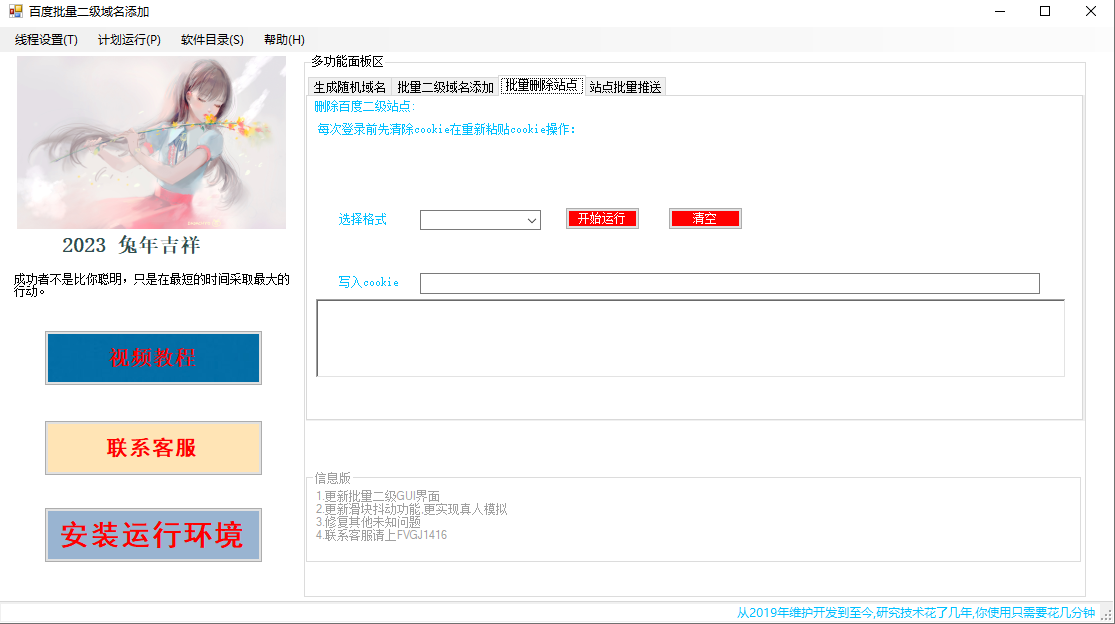The height and width of the screenshot is (624, 1115).
Task: Click the 联系客服 button
Action: coord(152,447)
